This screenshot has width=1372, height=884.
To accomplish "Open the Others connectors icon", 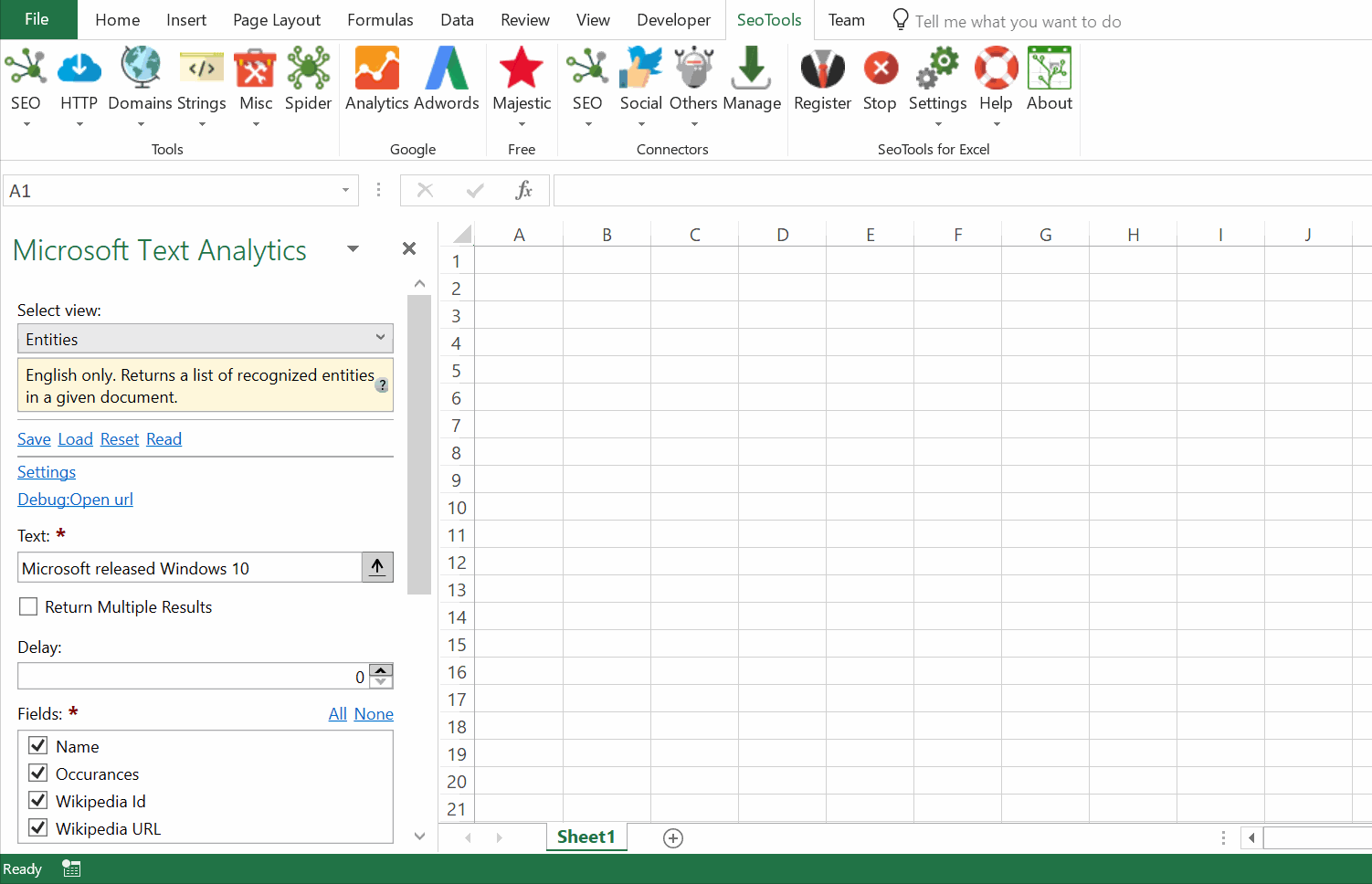I will click(694, 68).
